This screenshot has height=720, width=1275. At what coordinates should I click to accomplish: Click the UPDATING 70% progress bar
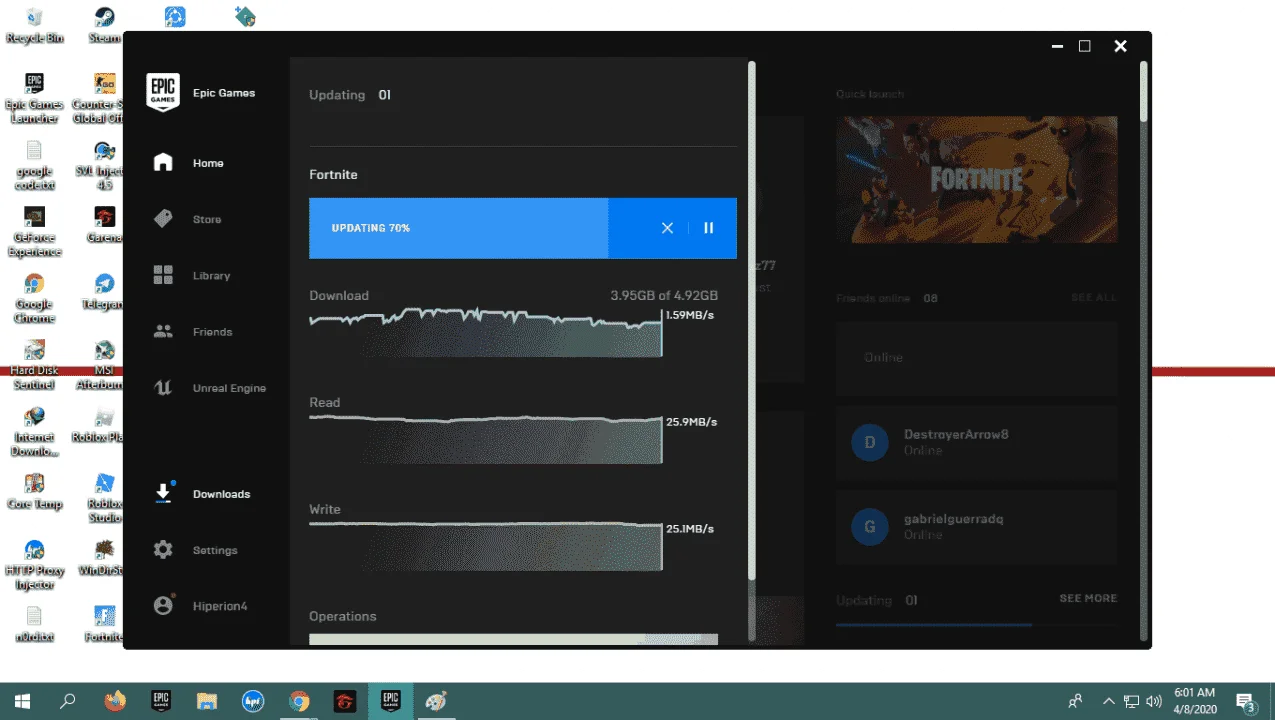click(523, 228)
